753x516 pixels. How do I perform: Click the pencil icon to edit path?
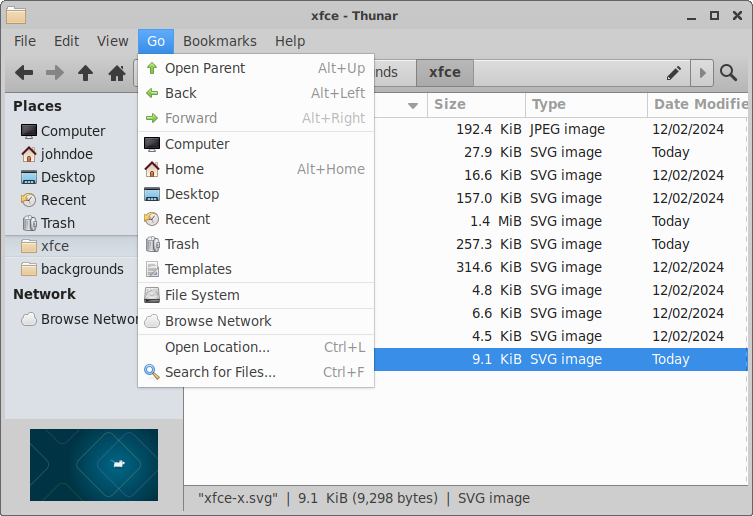pyautogui.click(x=674, y=73)
